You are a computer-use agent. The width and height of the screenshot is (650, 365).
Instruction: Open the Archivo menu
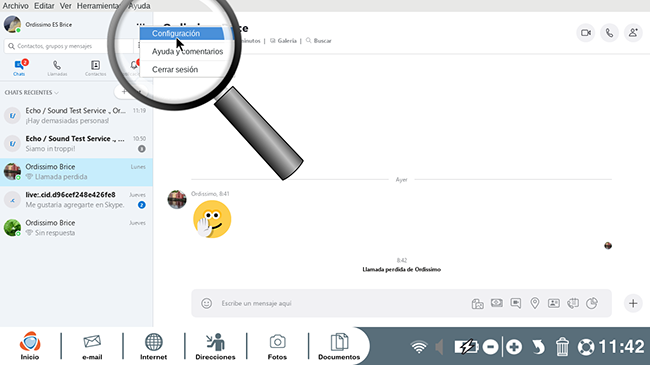pyautogui.click(x=16, y=6)
